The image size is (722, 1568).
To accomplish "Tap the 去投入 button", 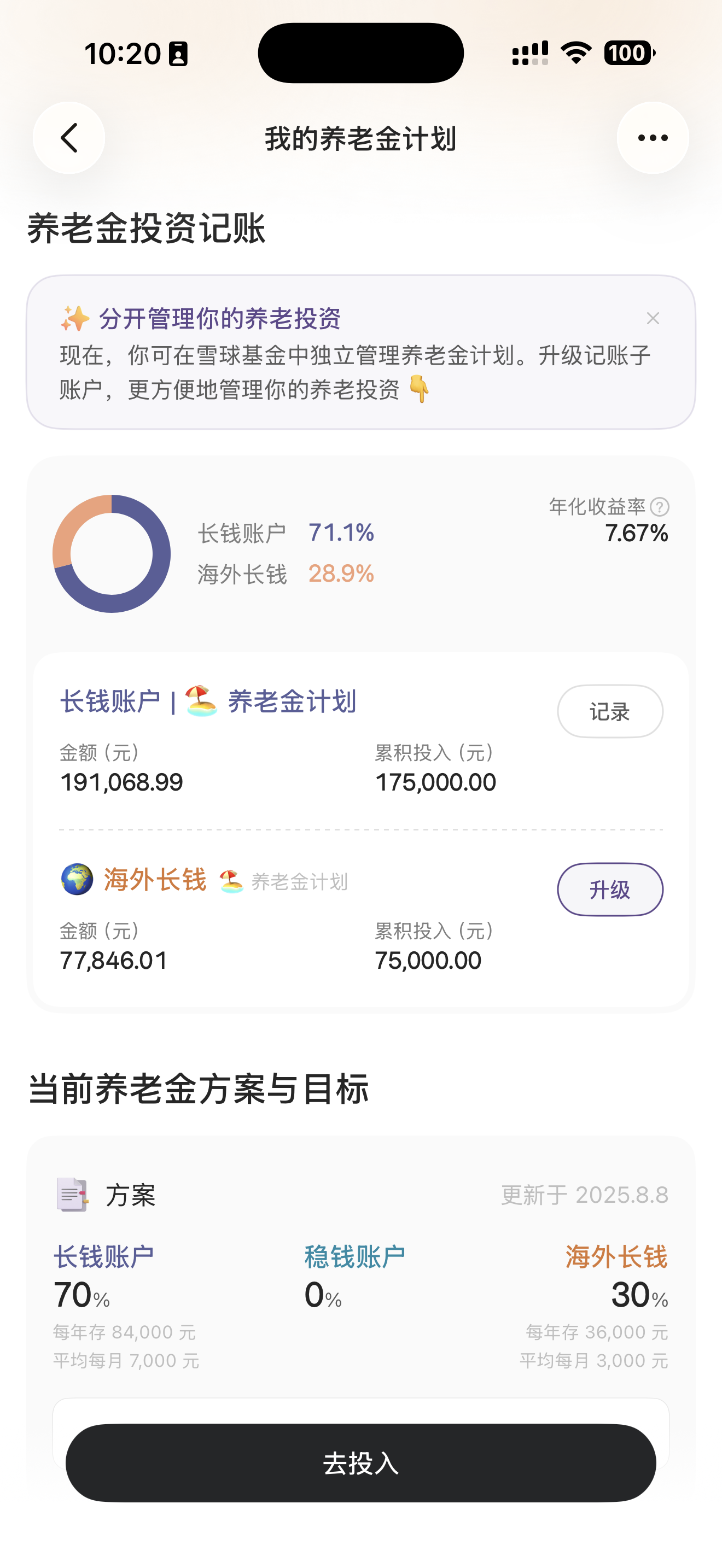I will (360, 1462).
